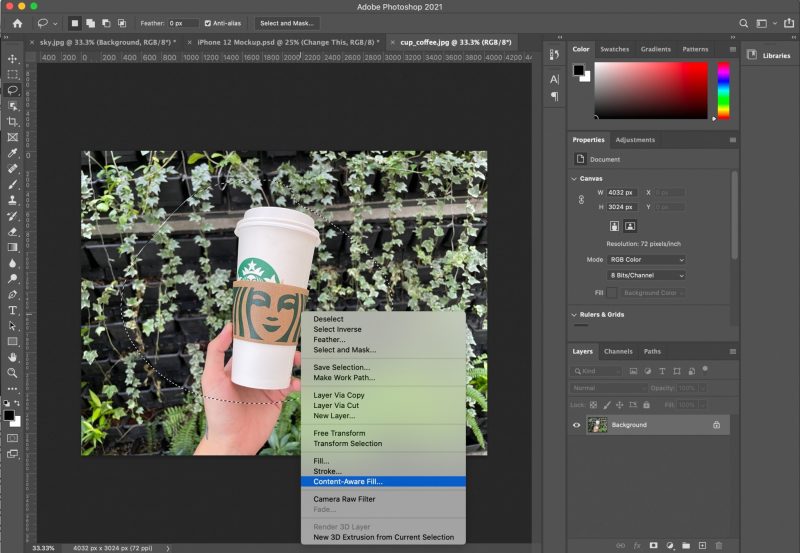The image size is (800, 553).
Task: Select the Clone Stamp tool
Action: (12, 200)
